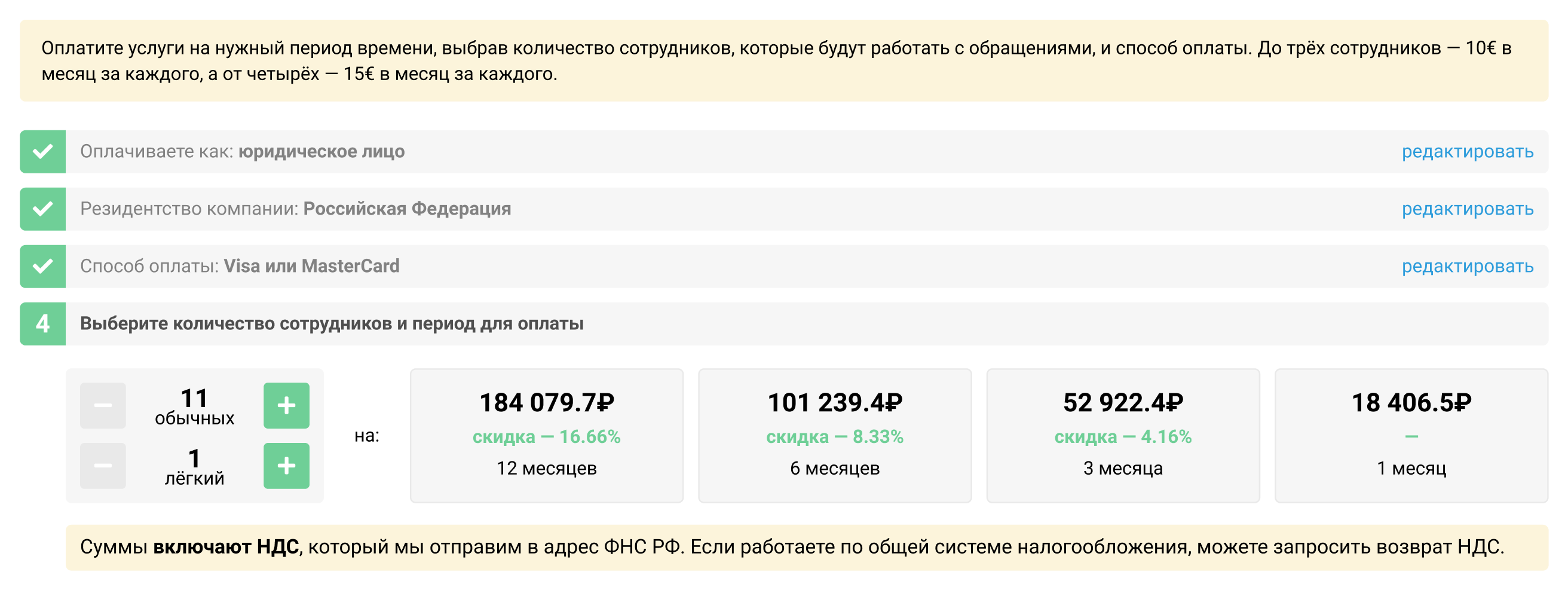This screenshot has width=1568, height=590.
Task: Click the light agent count value
Action: pyautogui.click(x=194, y=458)
